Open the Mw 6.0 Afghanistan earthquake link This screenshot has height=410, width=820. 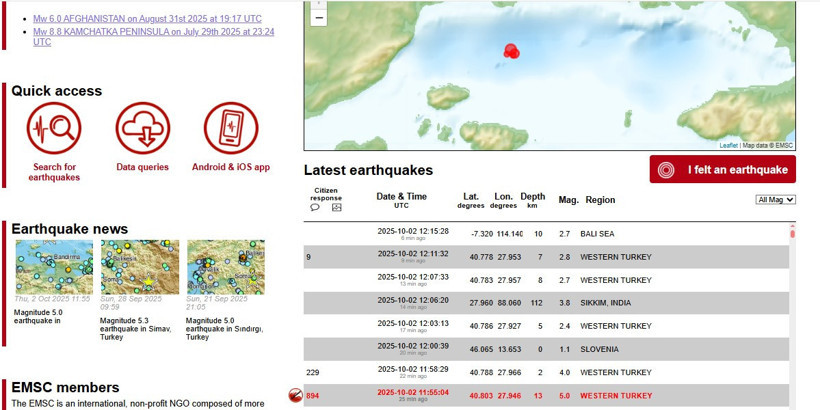(x=147, y=19)
